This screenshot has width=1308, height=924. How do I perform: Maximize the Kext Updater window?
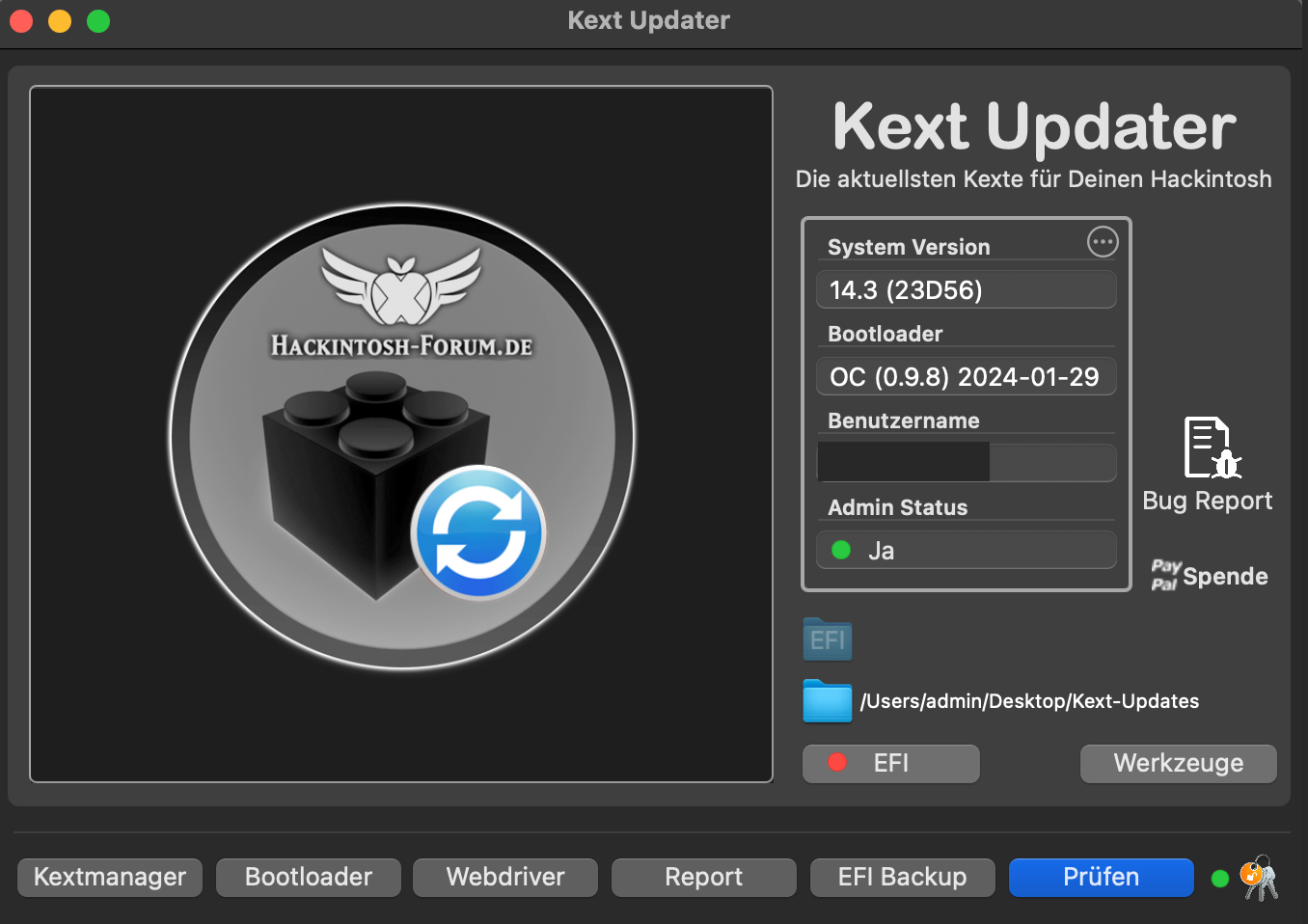coord(98,20)
